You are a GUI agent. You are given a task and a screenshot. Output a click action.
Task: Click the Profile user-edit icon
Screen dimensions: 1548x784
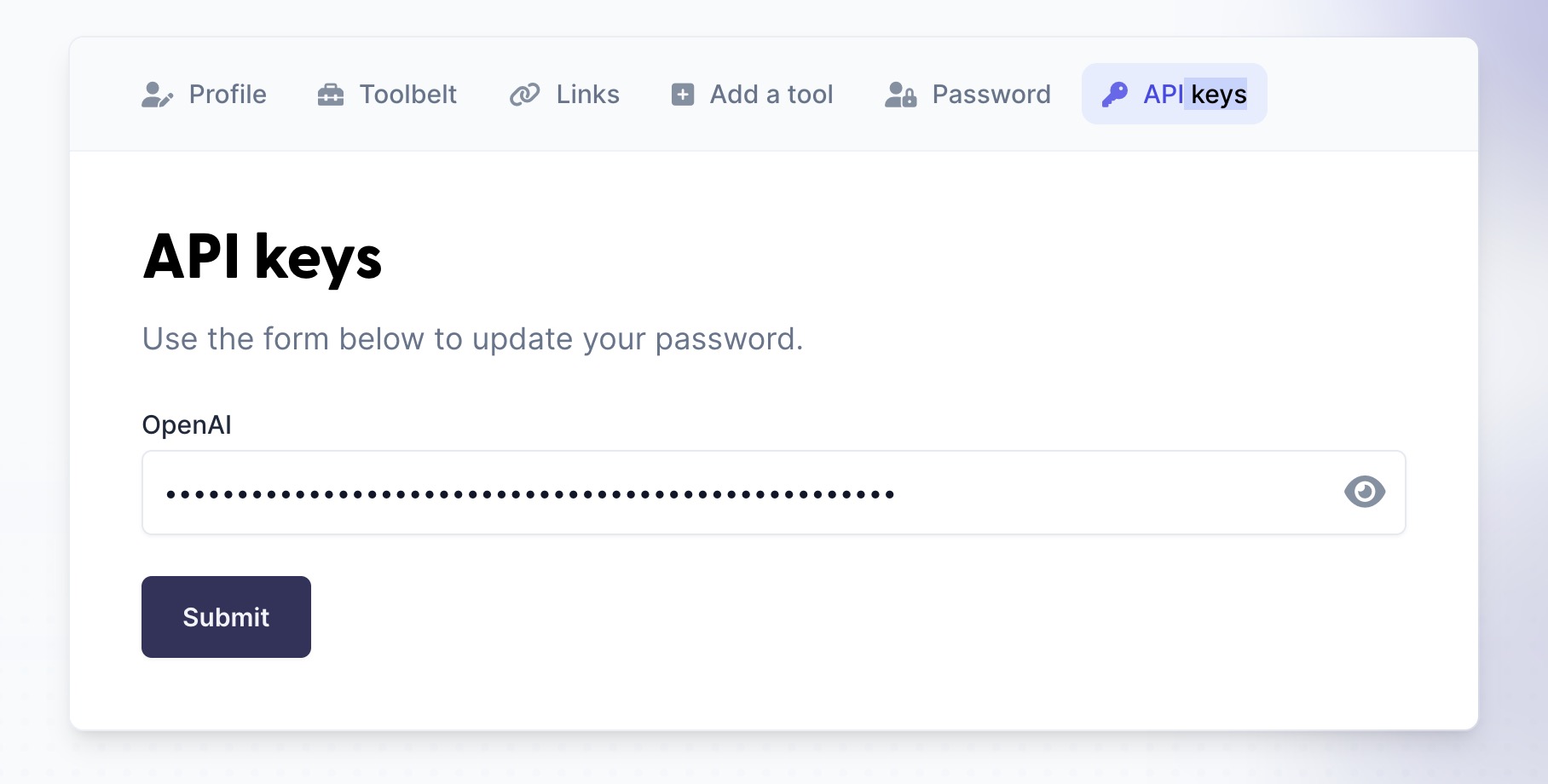[157, 95]
